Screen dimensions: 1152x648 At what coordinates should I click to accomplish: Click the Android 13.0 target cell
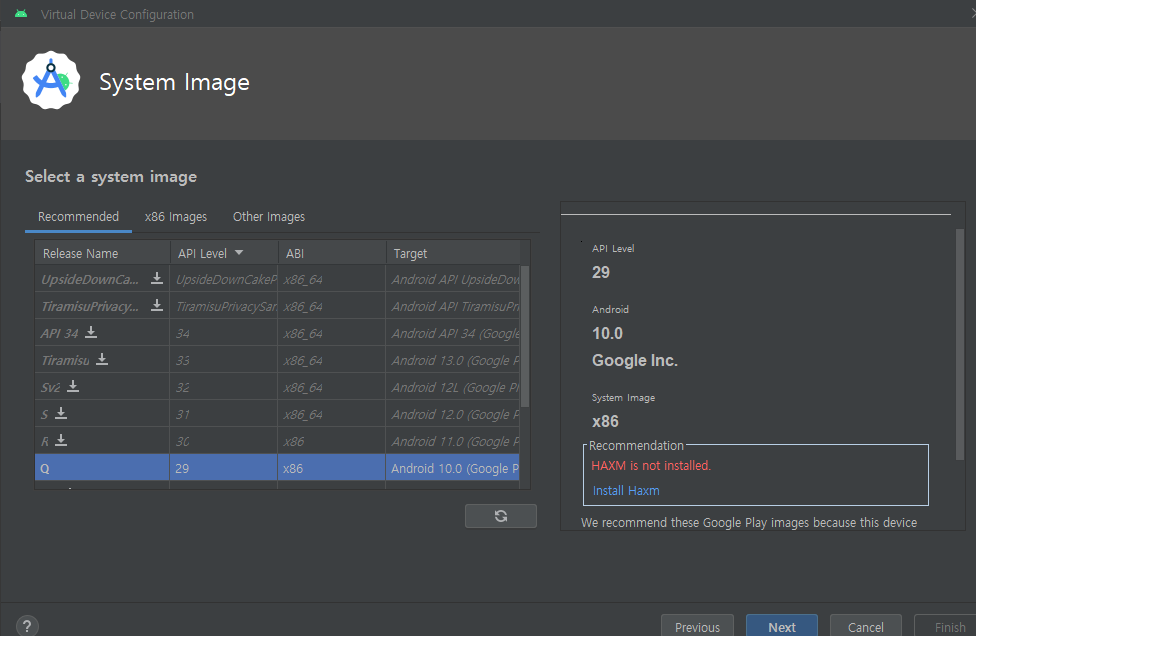[453, 360]
